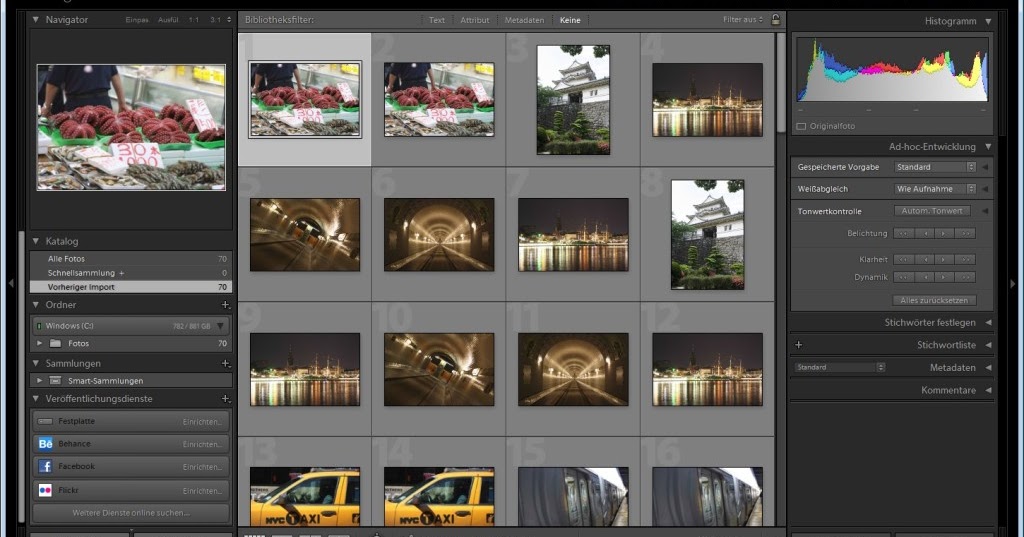Expand the Stichwörter festlegen panel
The height and width of the screenshot is (537, 1024).
988,322
